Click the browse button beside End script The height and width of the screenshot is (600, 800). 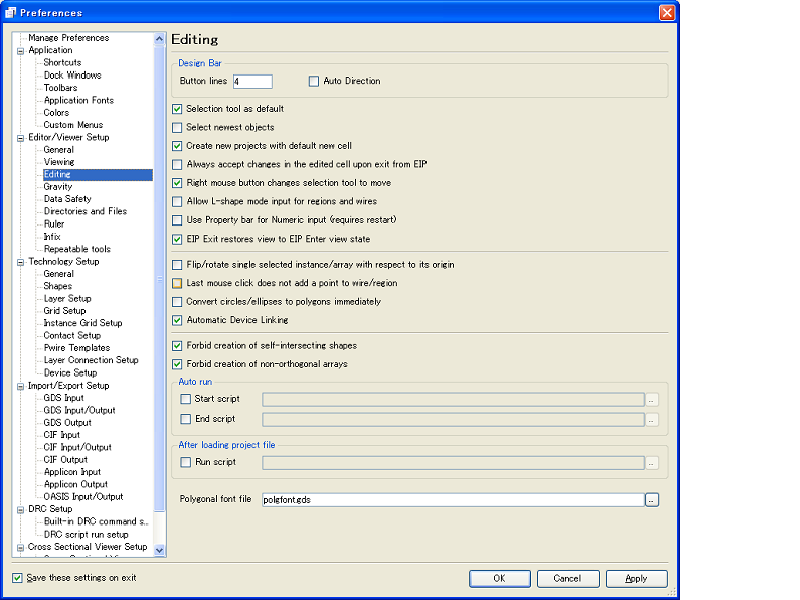[x=652, y=419]
